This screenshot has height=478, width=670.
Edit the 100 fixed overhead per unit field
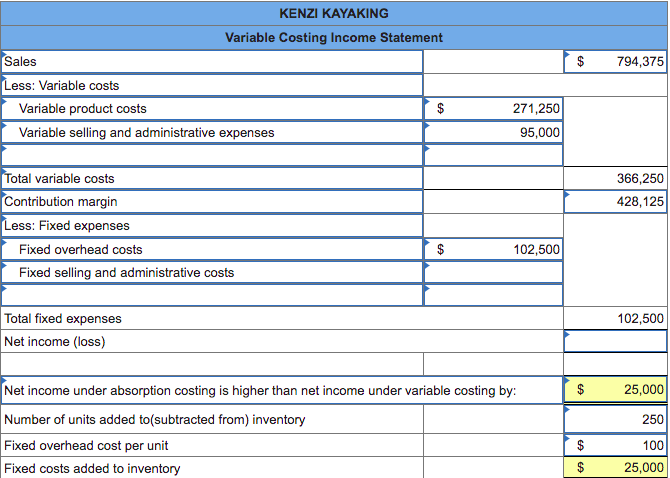pyautogui.click(x=615, y=446)
